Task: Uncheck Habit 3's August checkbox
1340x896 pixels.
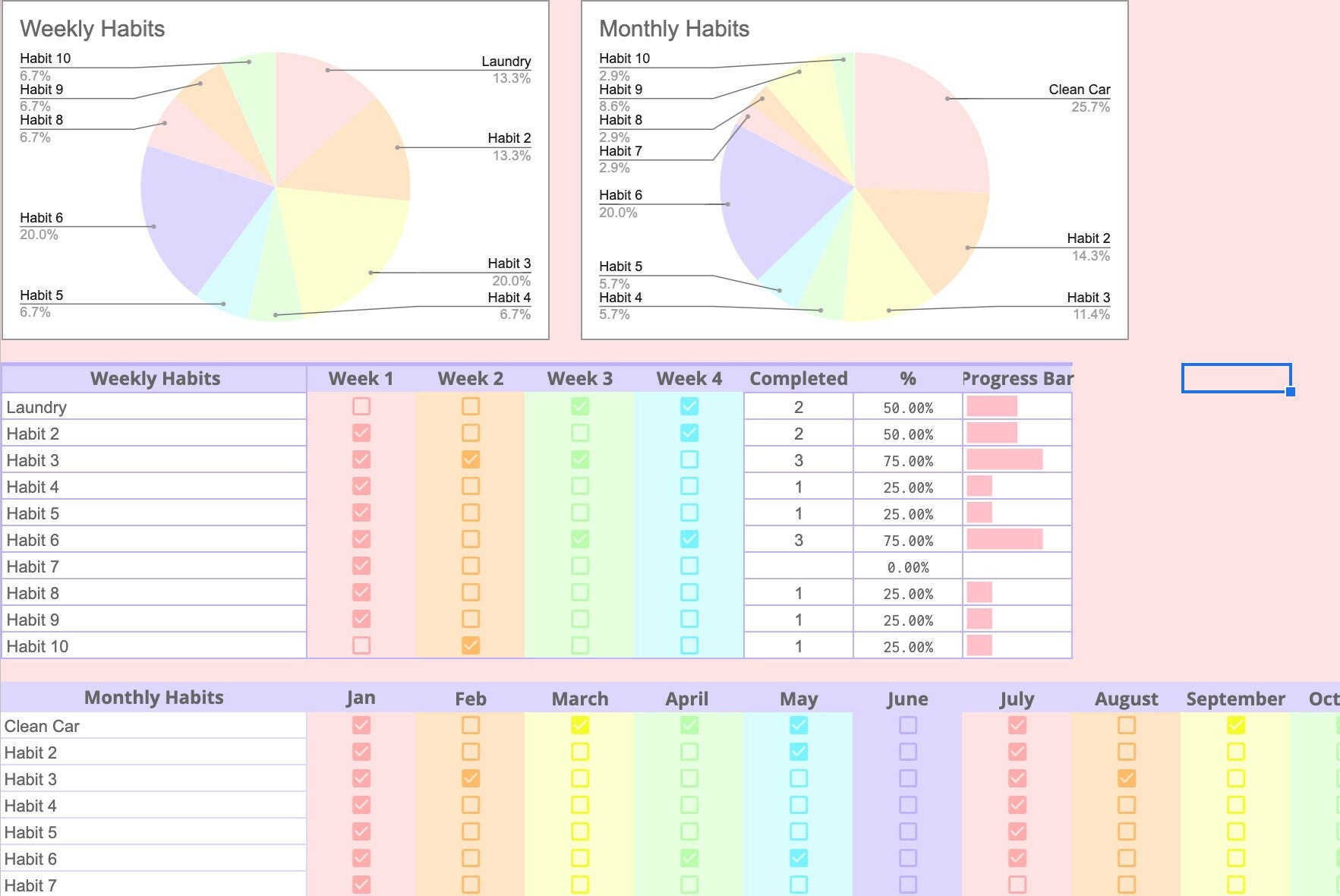Action: (1127, 778)
